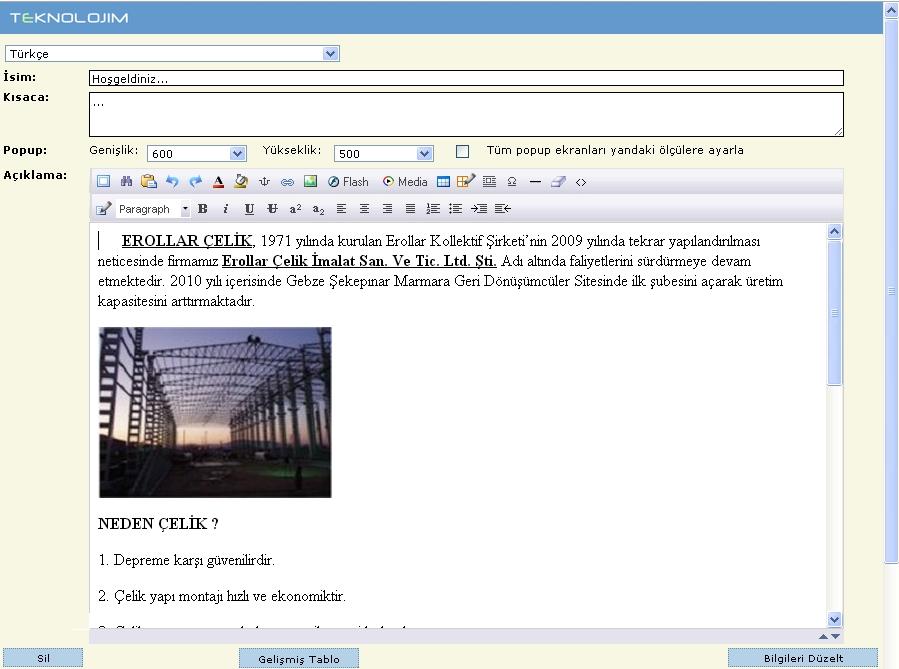Check 'Tüm popup ekranları' checkbox
Image resolution: width=899 pixels, height=669 pixels.
pyautogui.click(x=462, y=151)
